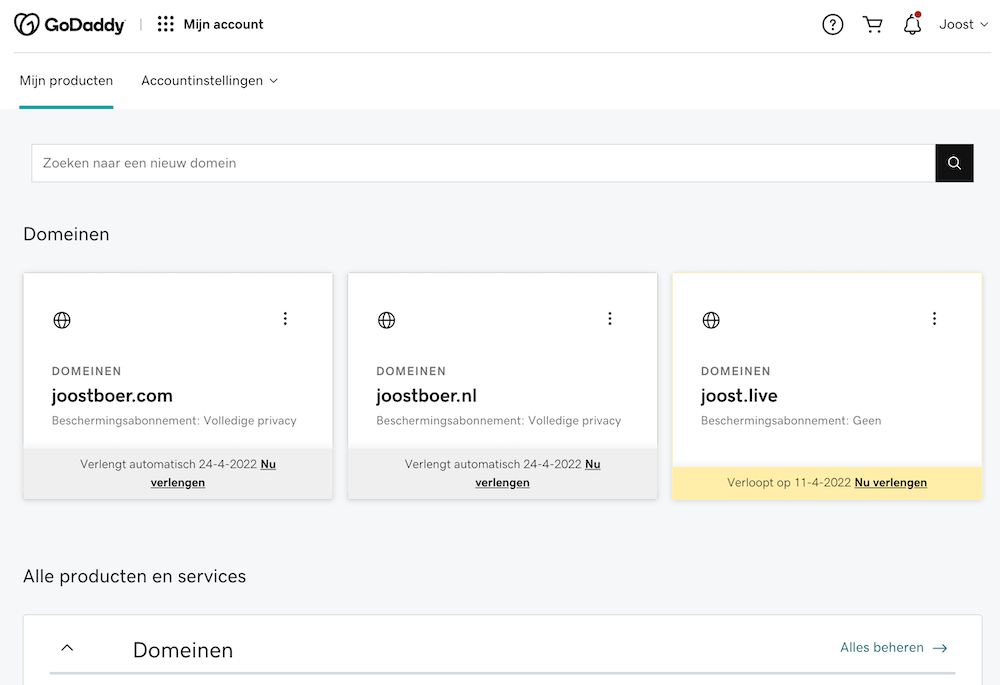Collapse the Domeinen section chevron
Image resolution: width=1000 pixels, height=685 pixels.
click(x=67, y=648)
